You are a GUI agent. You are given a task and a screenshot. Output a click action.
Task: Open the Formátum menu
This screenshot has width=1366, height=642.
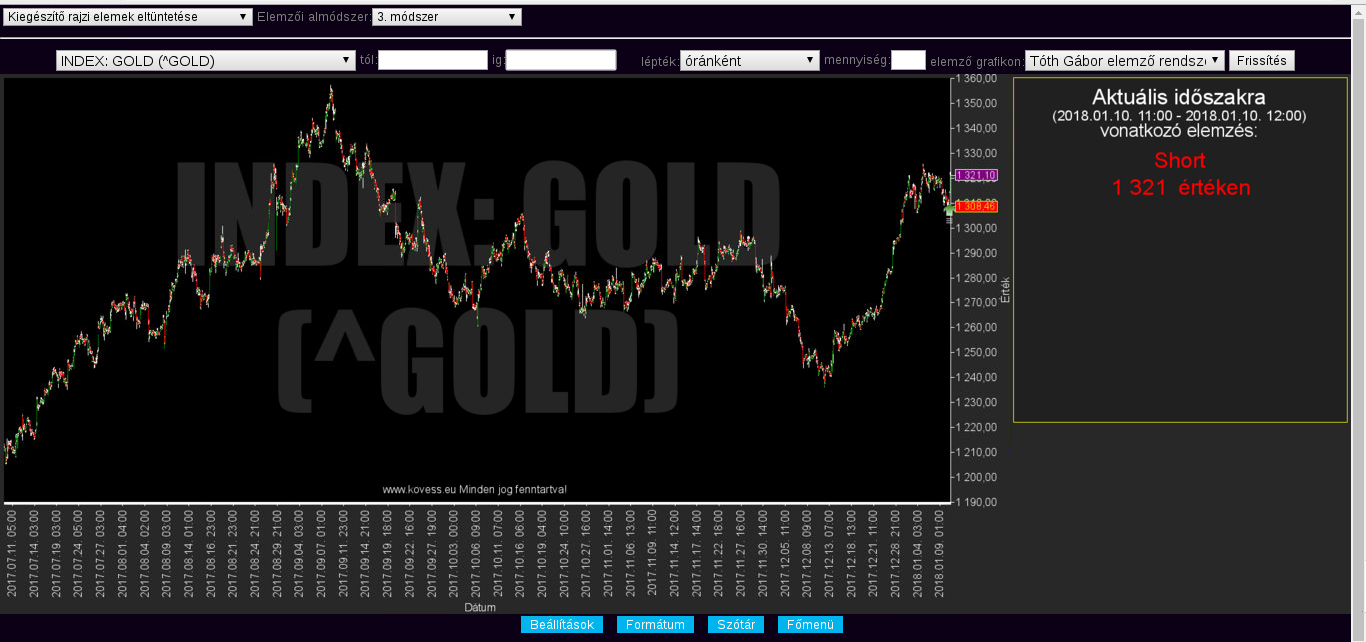(x=655, y=625)
